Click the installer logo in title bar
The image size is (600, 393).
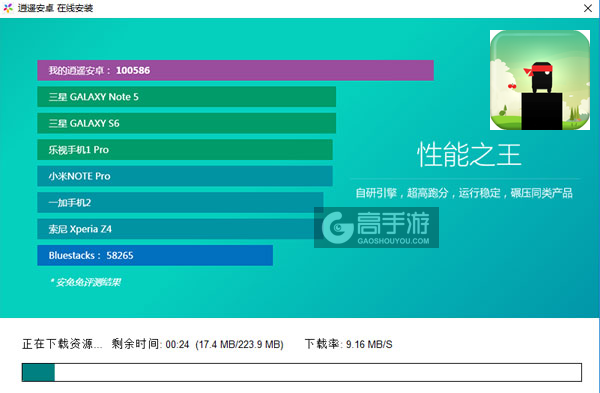(8, 8)
